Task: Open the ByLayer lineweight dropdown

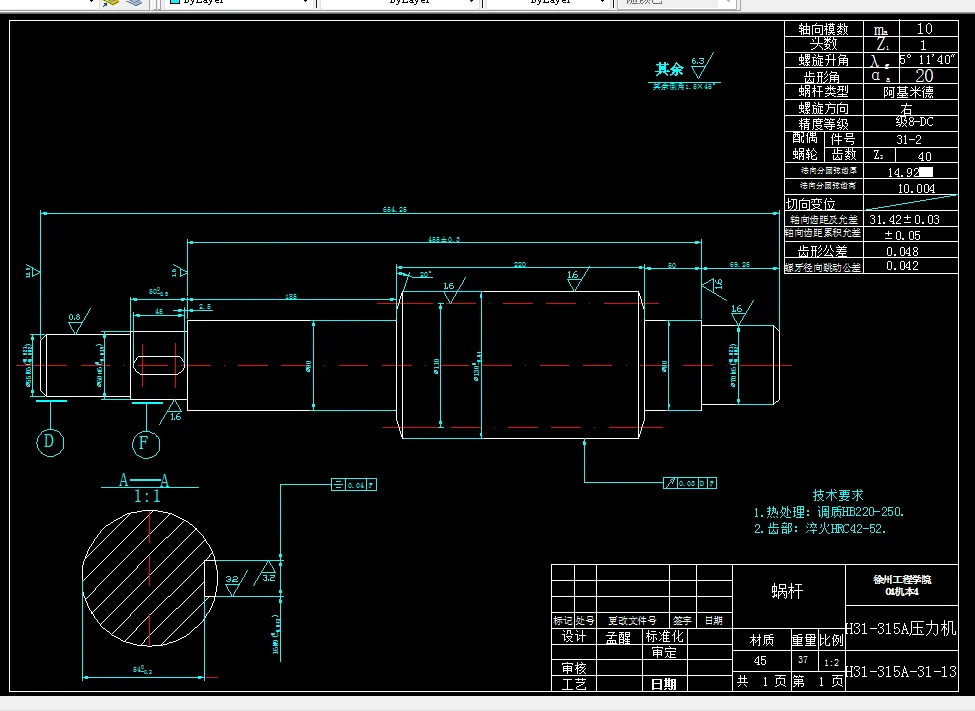Action: (x=548, y=2)
